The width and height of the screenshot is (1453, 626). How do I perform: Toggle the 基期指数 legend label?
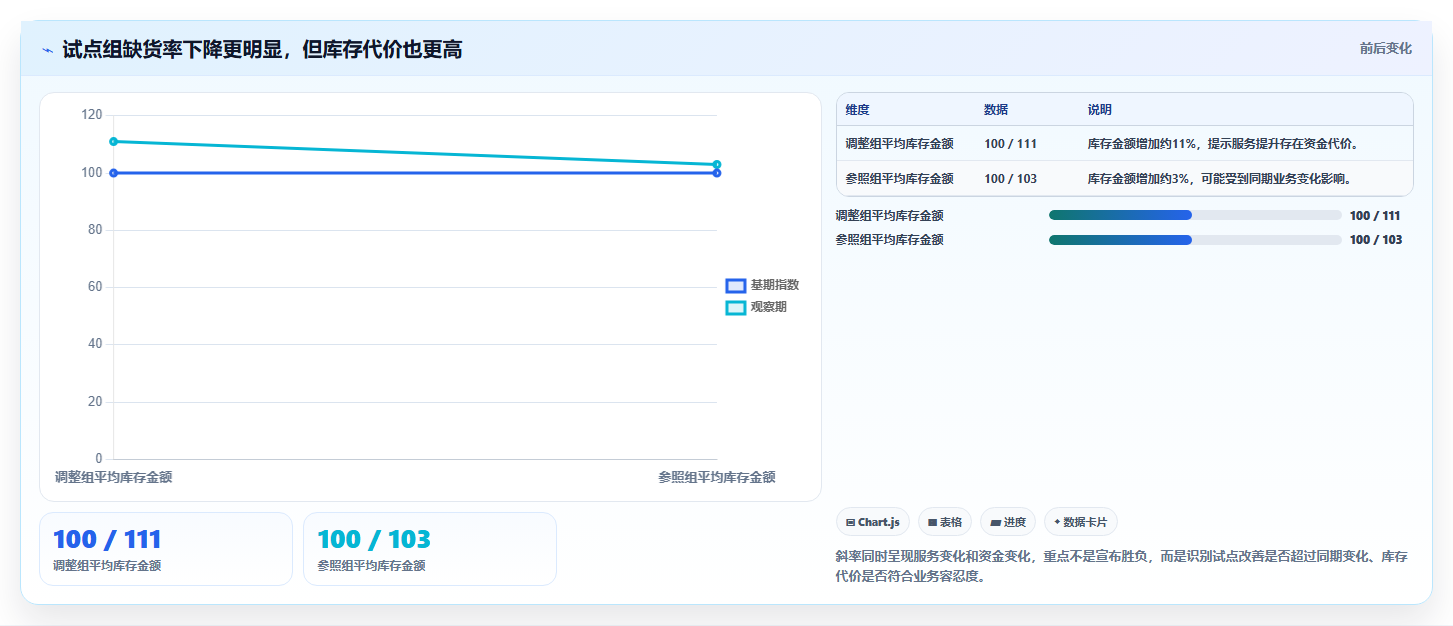click(775, 286)
